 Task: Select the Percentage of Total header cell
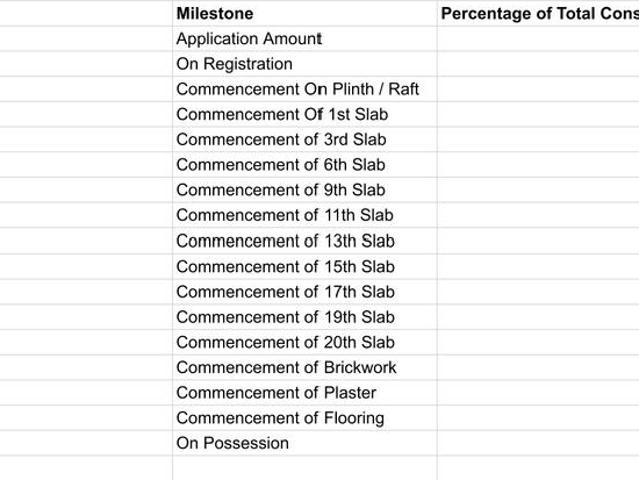click(538, 13)
